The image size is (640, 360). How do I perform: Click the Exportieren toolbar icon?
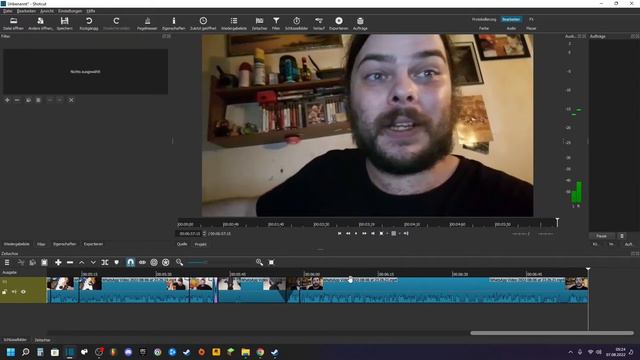(x=339, y=23)
